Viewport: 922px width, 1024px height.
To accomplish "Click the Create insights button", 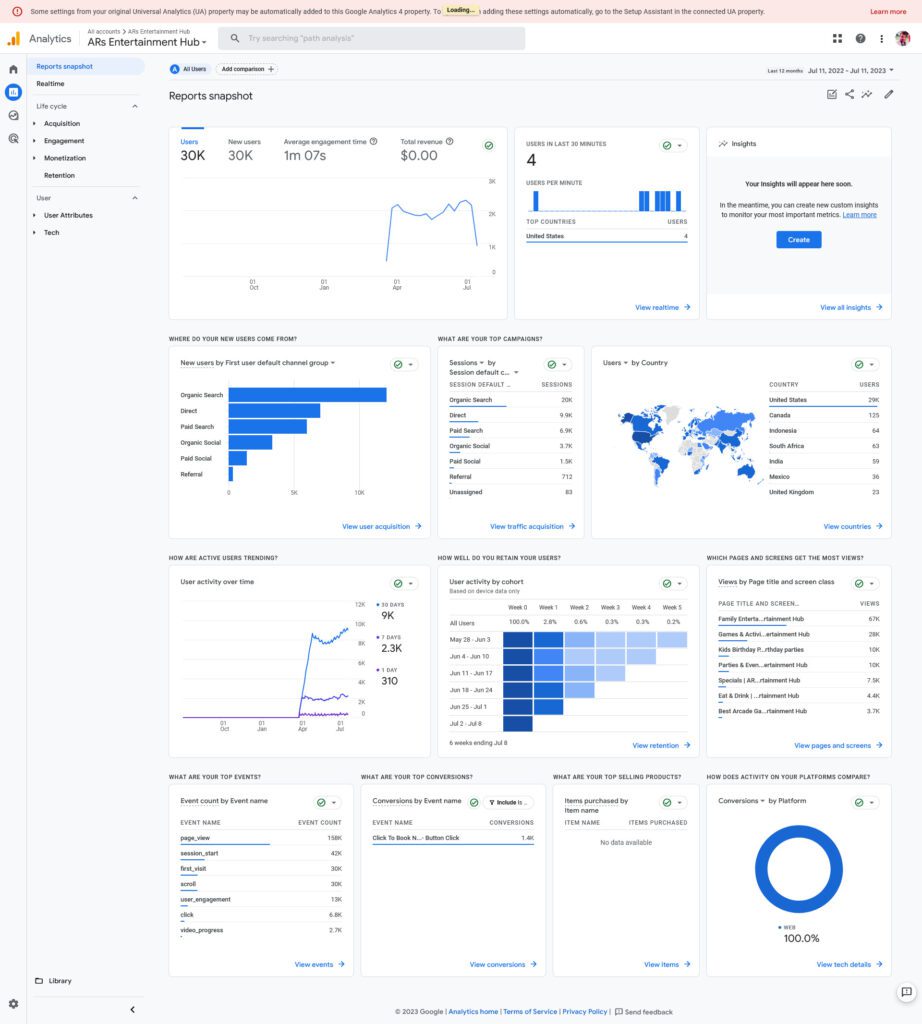I will [799, 240].
